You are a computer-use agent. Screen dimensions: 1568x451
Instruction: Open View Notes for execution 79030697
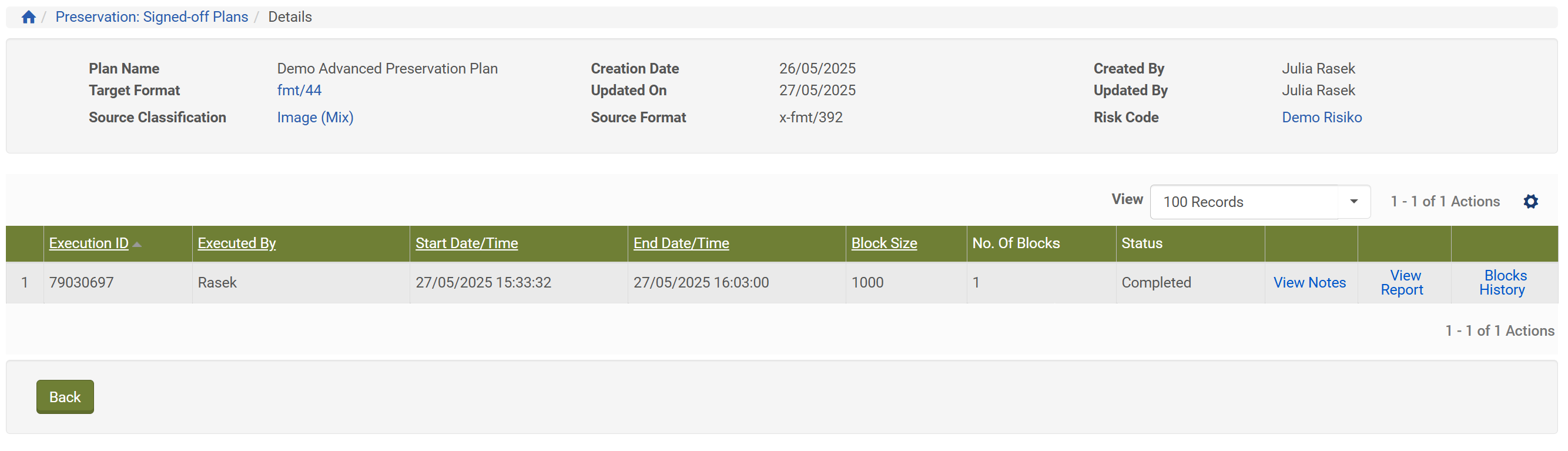1309,282
